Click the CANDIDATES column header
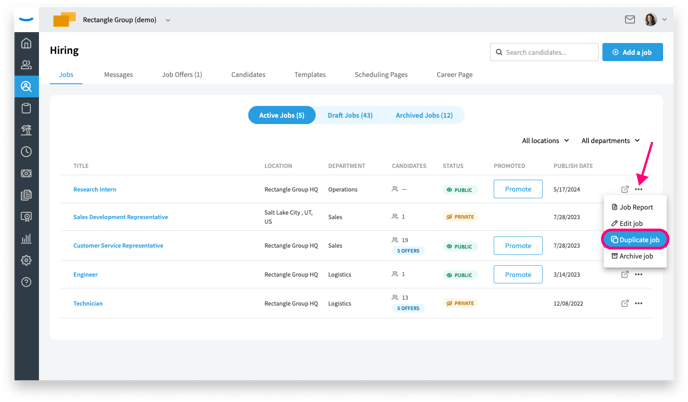Screen dimensions: 688x402 point(409,166)
